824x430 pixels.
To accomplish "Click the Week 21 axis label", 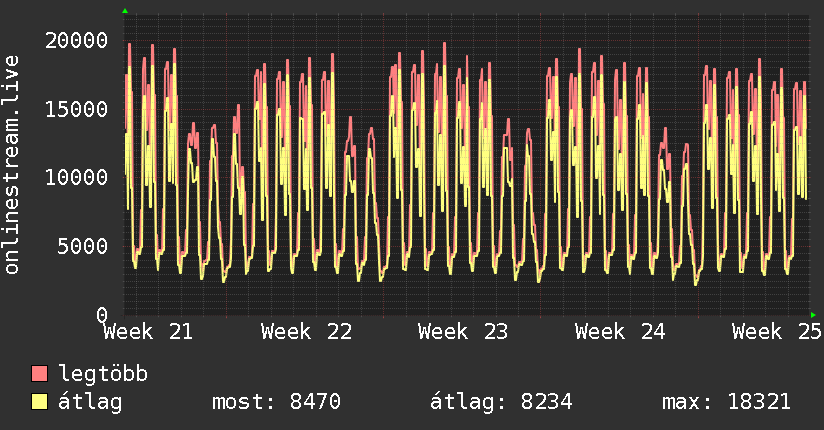I will tap(148, 332).
